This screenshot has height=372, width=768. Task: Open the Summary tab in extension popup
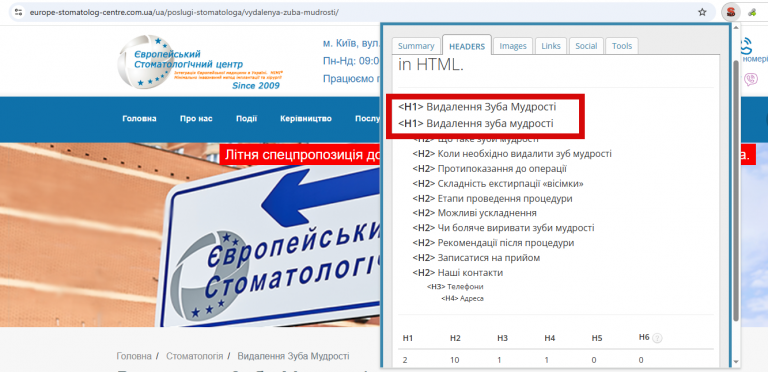pos(416,46)
